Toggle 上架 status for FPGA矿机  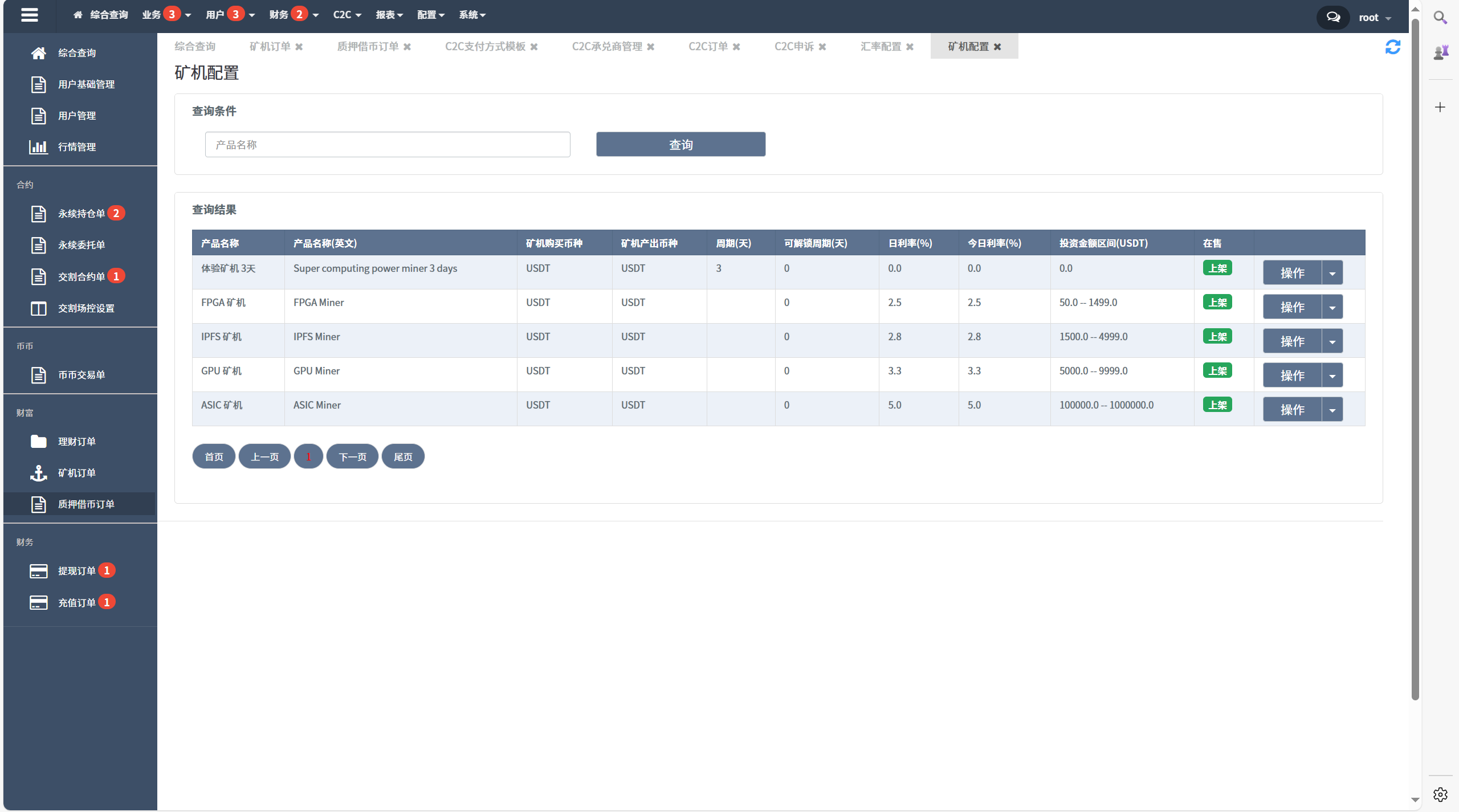1218,302
